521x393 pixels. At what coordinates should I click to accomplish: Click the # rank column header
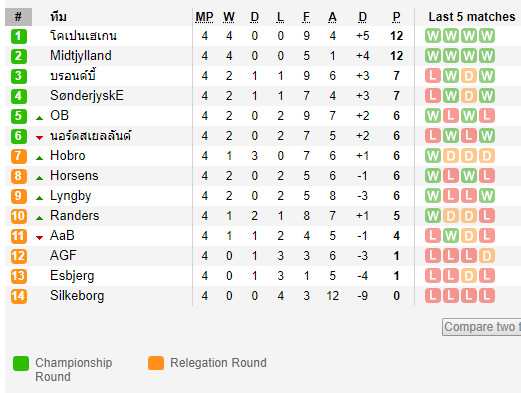18,17
